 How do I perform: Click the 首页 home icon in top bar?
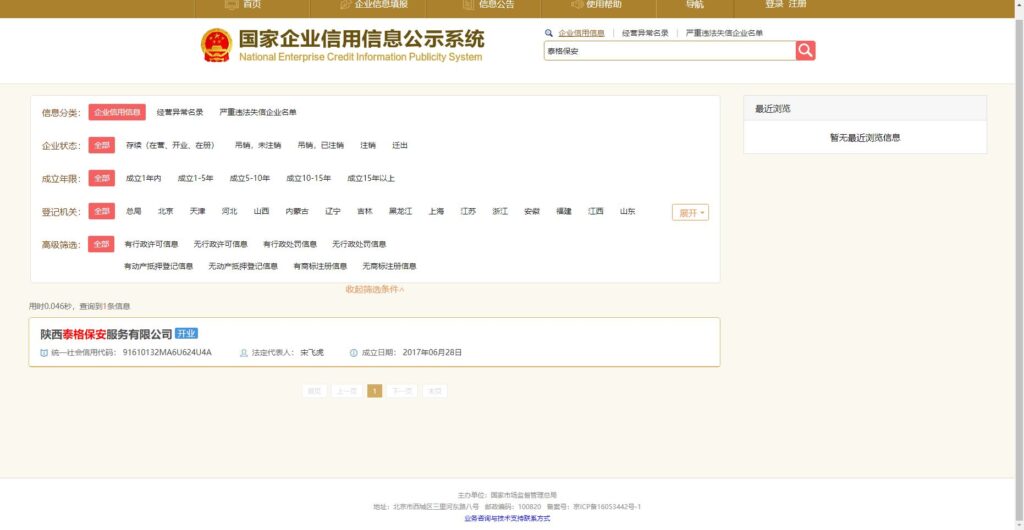(x=231, y=5)
